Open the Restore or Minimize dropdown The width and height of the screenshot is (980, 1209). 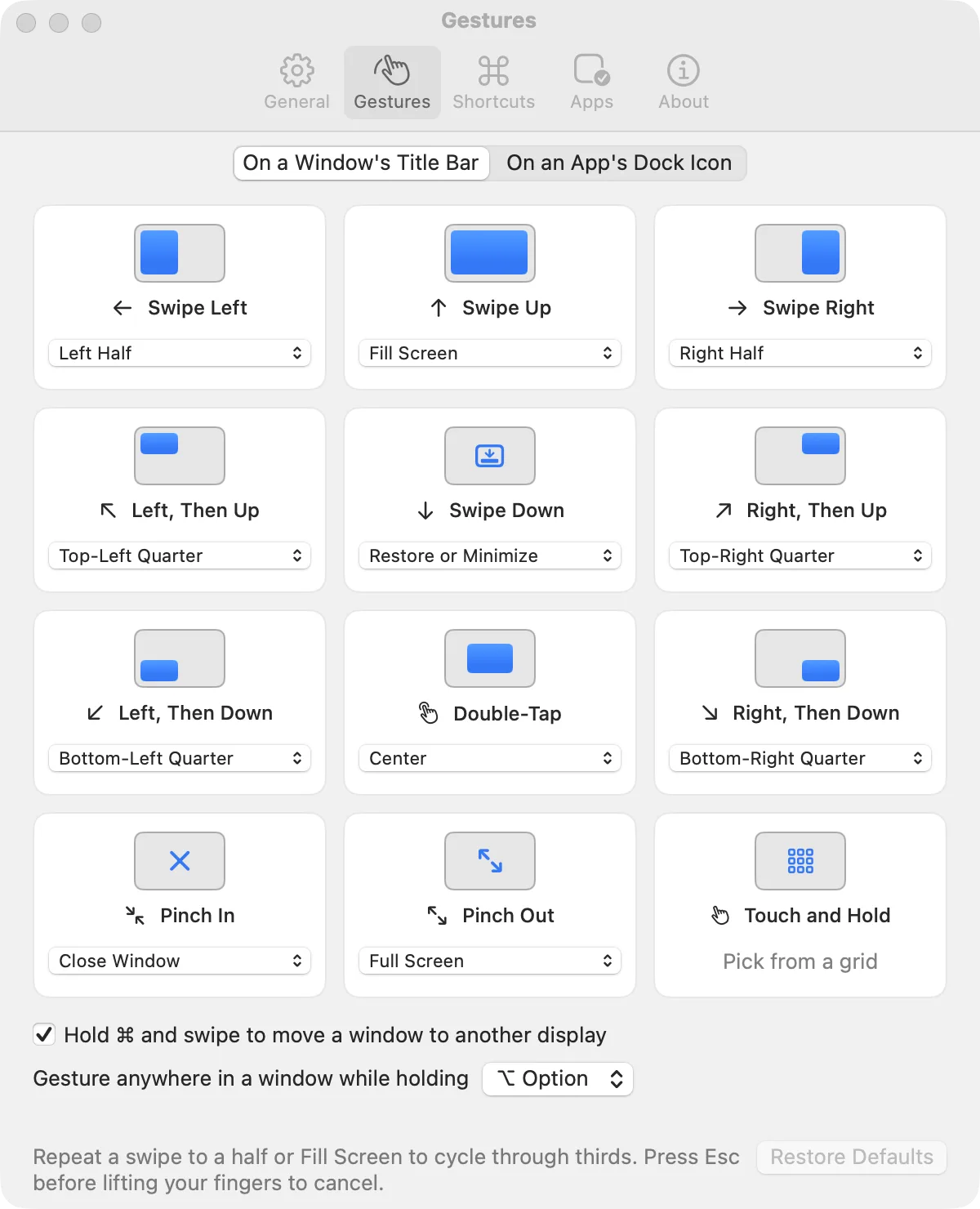[490, 555]
